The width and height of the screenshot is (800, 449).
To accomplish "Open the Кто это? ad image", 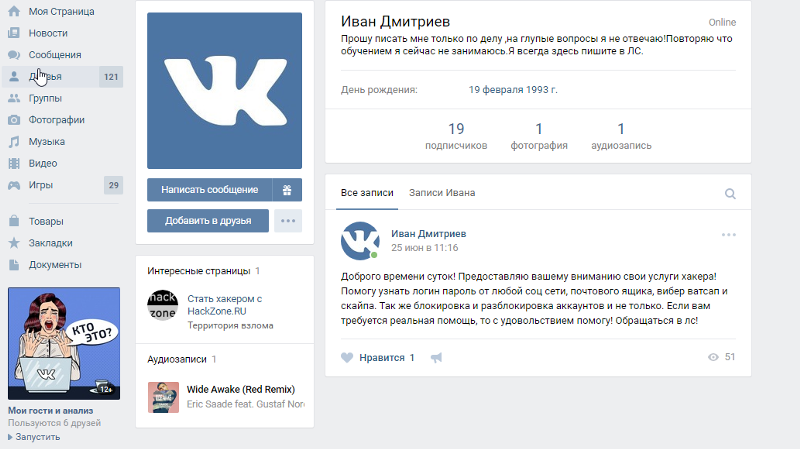I will (x=64, y=343).
